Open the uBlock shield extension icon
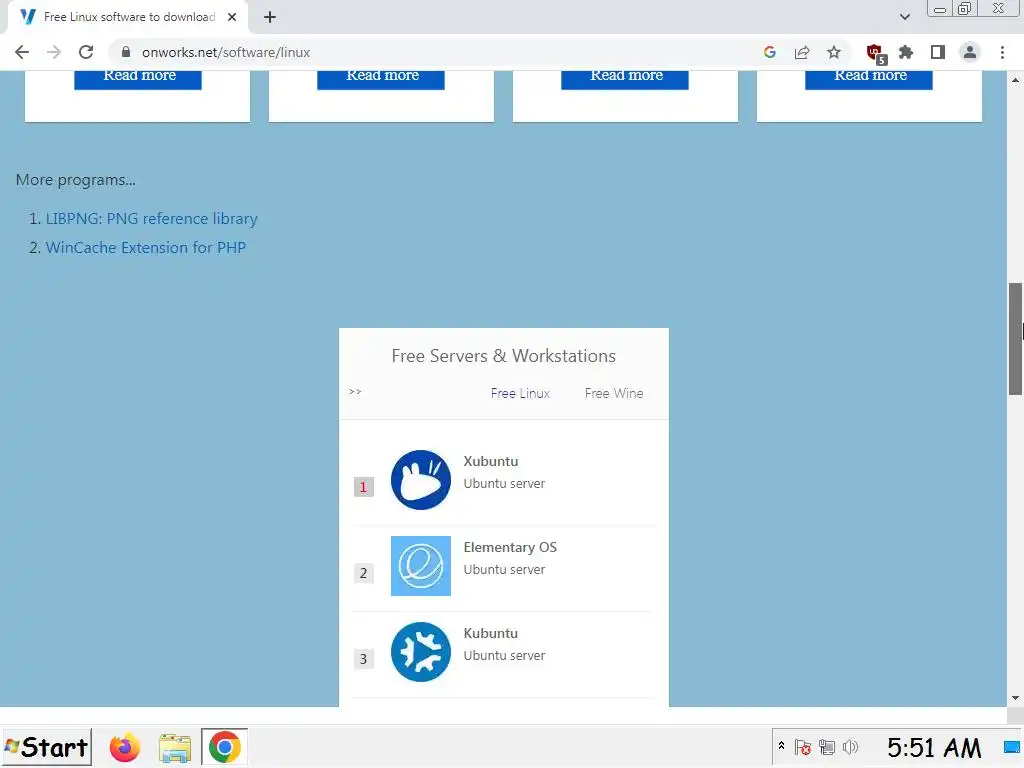Image resolution: width=1024 pixels, height=768 pixels. pyautogui.click(x=875, y=54)
